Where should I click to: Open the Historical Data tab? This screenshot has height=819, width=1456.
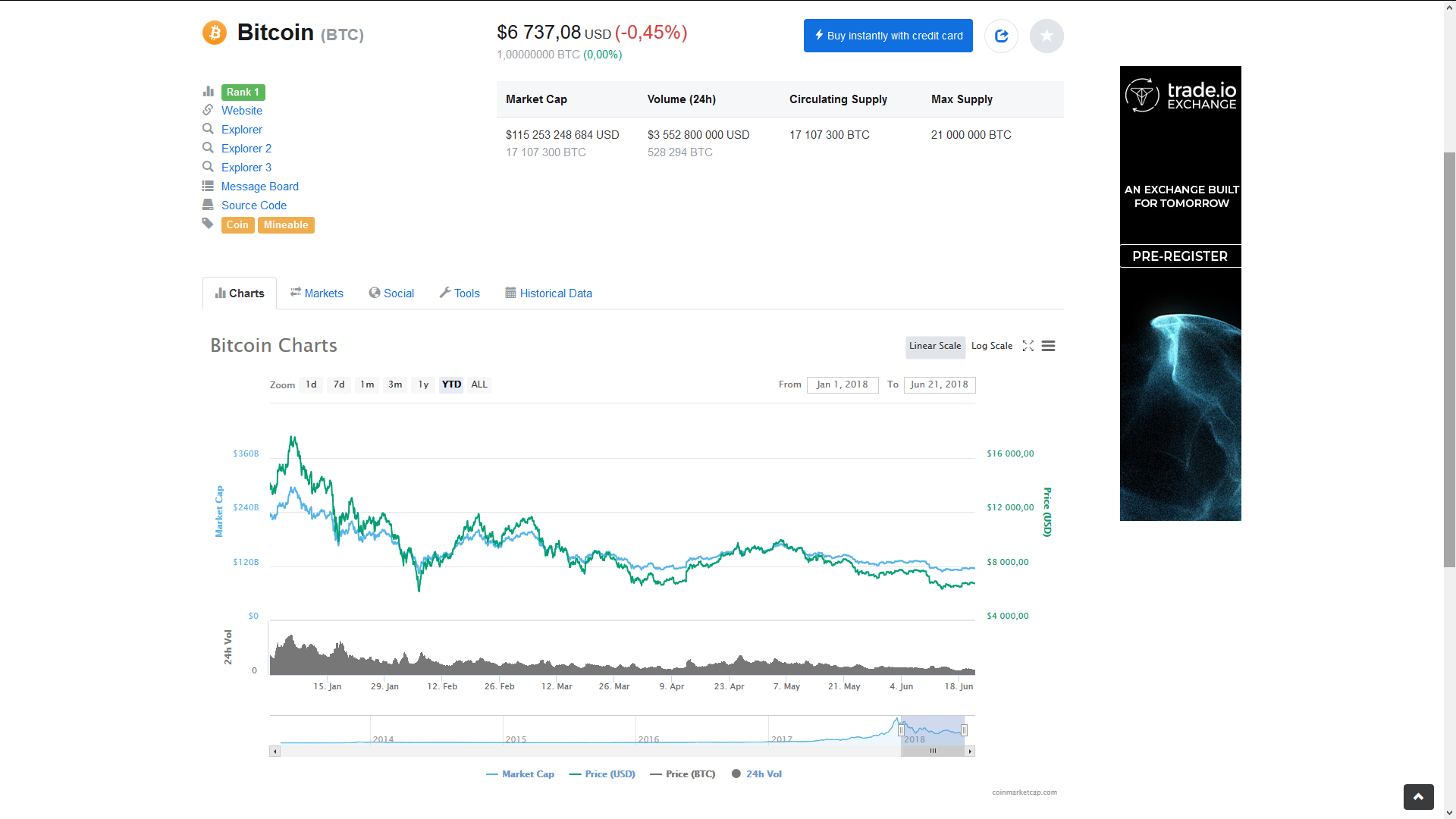(548, 293)
